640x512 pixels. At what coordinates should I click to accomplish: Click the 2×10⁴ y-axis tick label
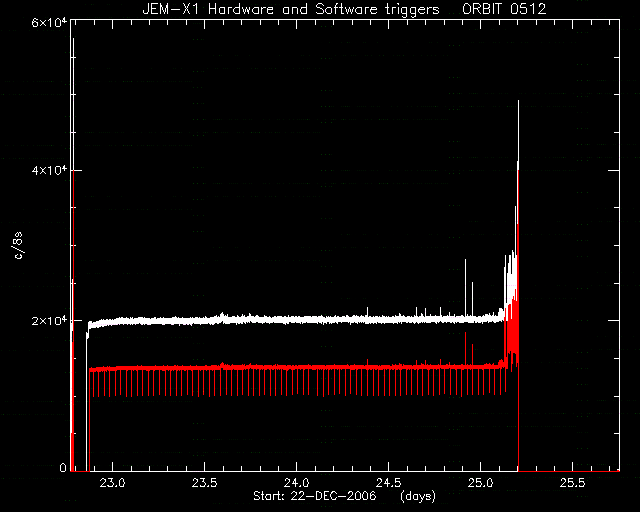coord(49,321)
